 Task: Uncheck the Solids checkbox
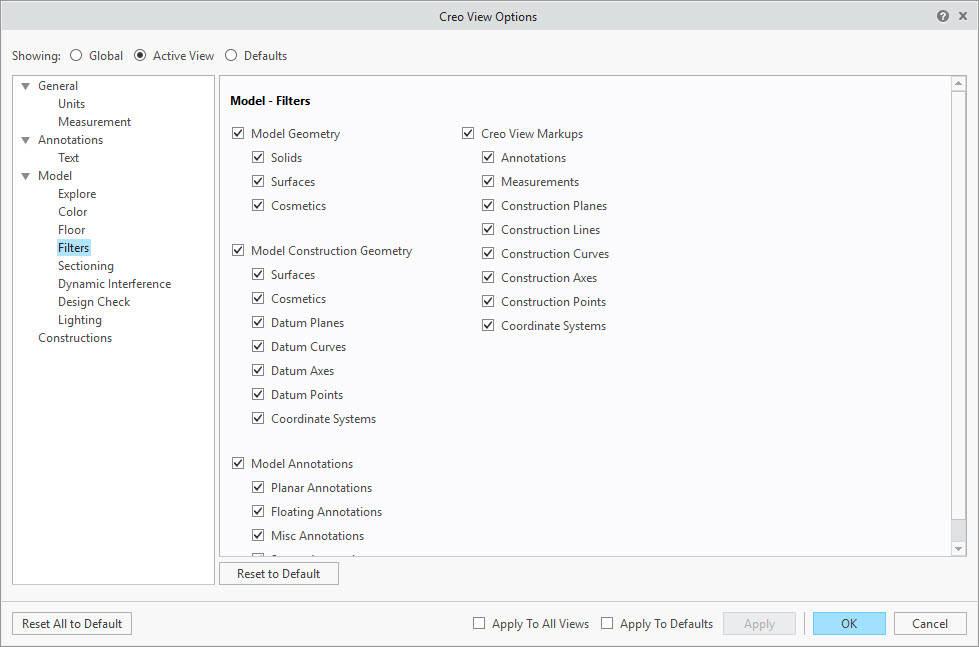pyautogui.click(x=258, y=157)
